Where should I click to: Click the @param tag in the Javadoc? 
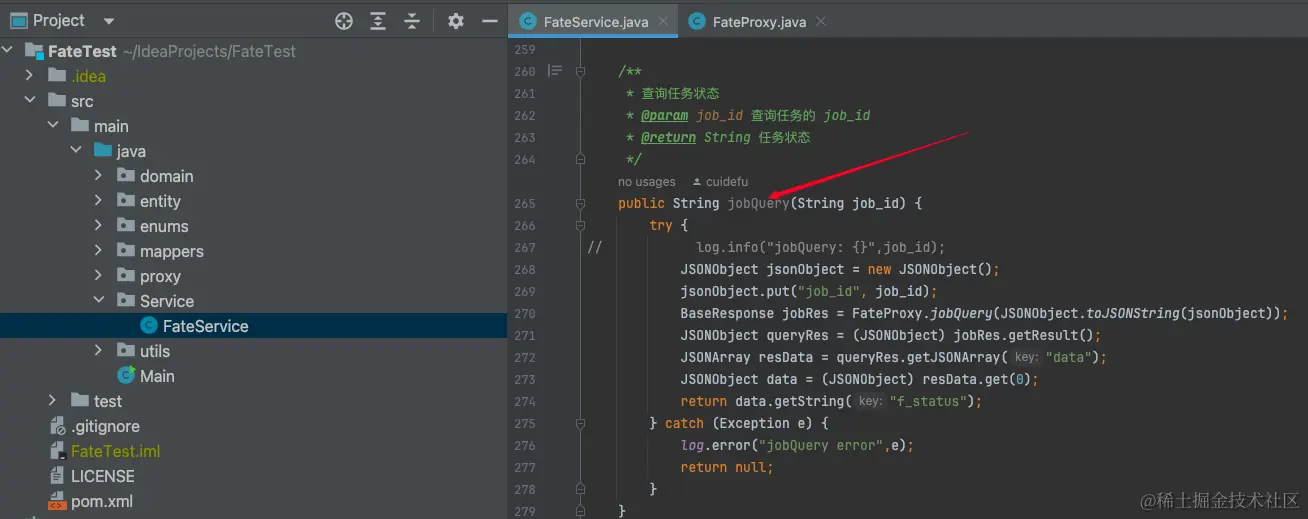point(665,115)
